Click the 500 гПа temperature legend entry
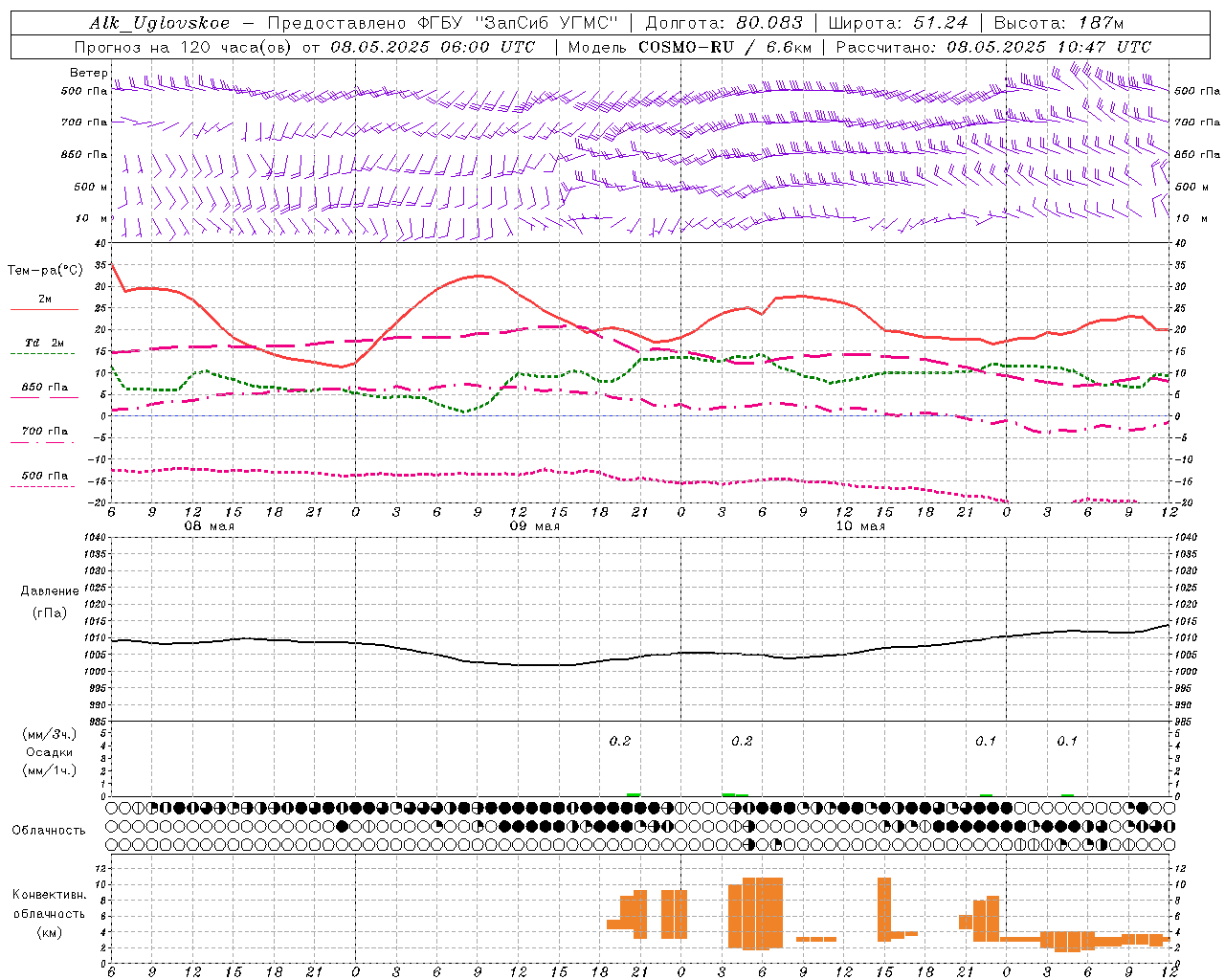The width and height of the screenshot is (1225, 980). pyautogui.click(x=44, y=479)
